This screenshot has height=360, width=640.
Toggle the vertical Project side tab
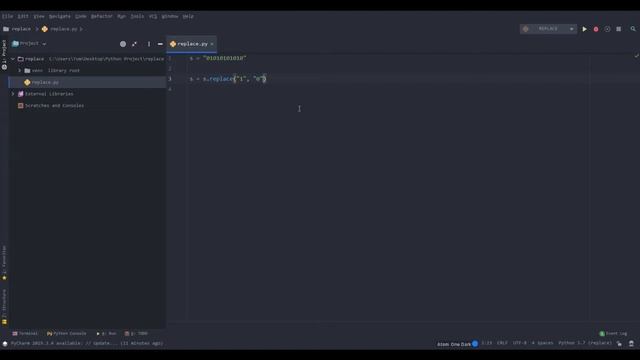pos(4,54)
